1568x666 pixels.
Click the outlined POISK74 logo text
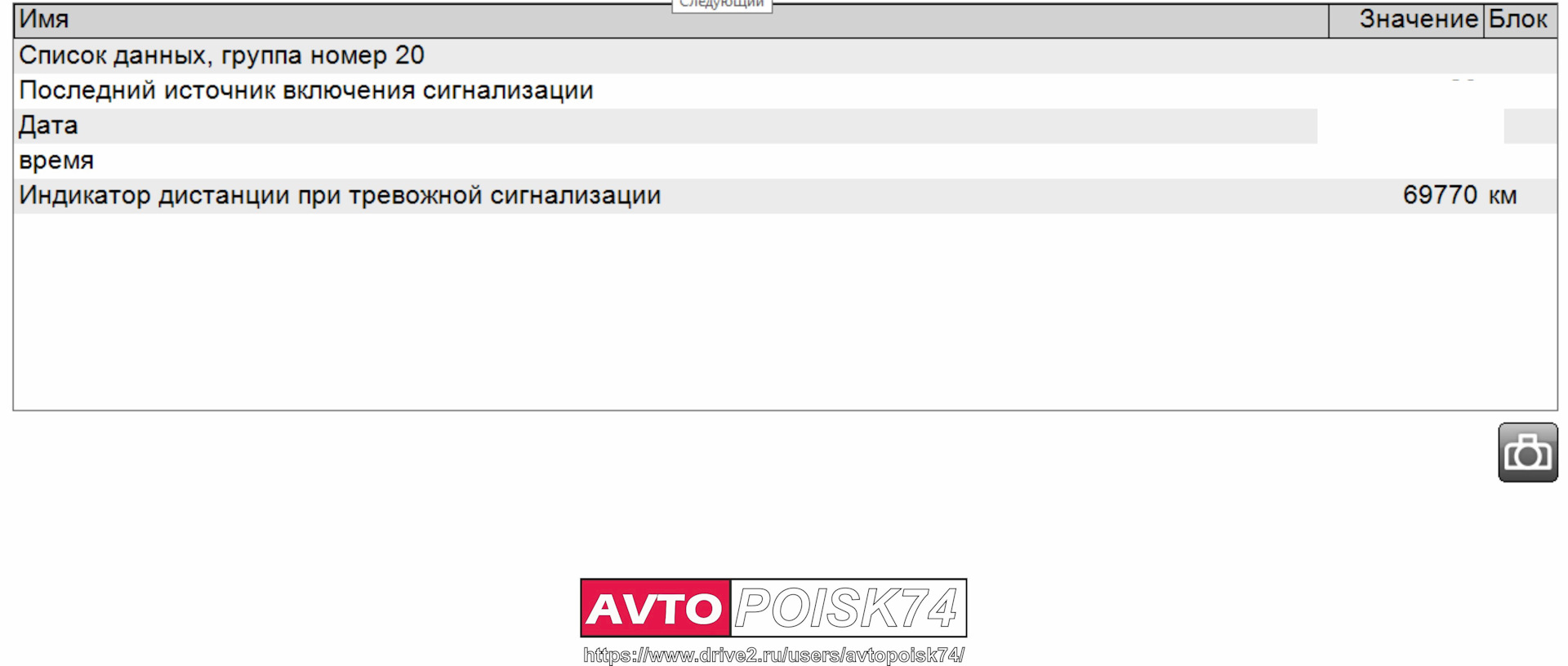point(848,608)
